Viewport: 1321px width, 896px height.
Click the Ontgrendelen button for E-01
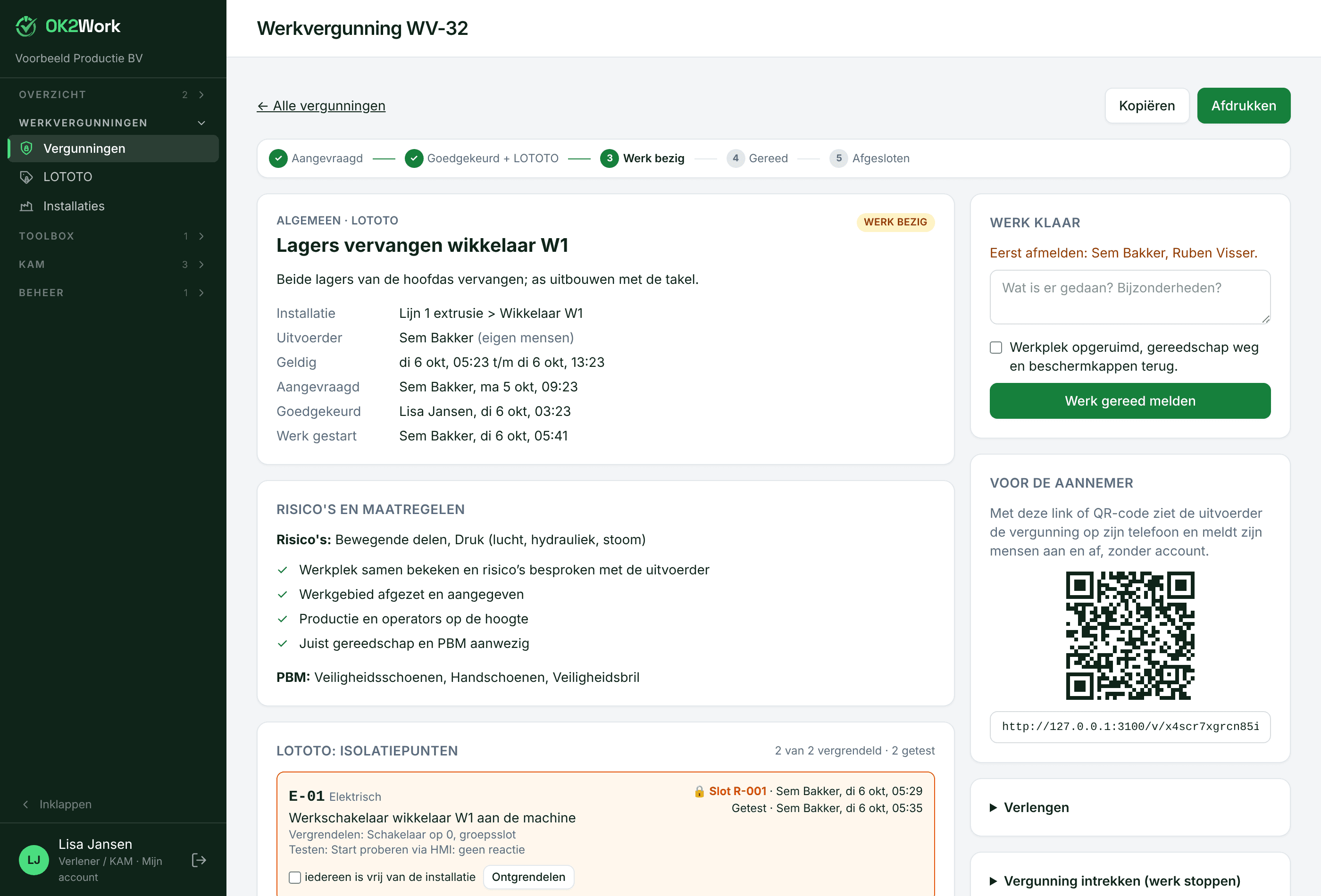pyautogui.click(x=528, y=877)
